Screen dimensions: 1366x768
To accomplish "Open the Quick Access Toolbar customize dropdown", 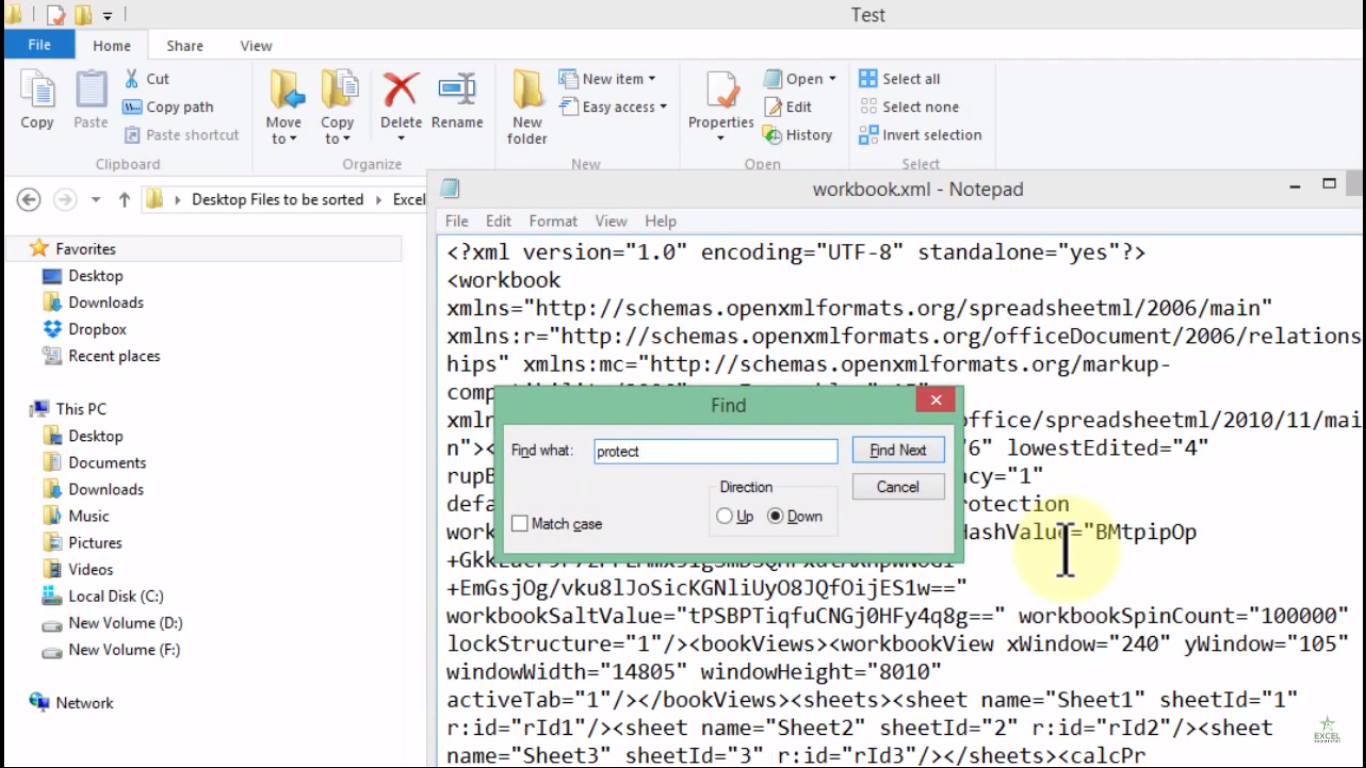I will tap(107, 15).
